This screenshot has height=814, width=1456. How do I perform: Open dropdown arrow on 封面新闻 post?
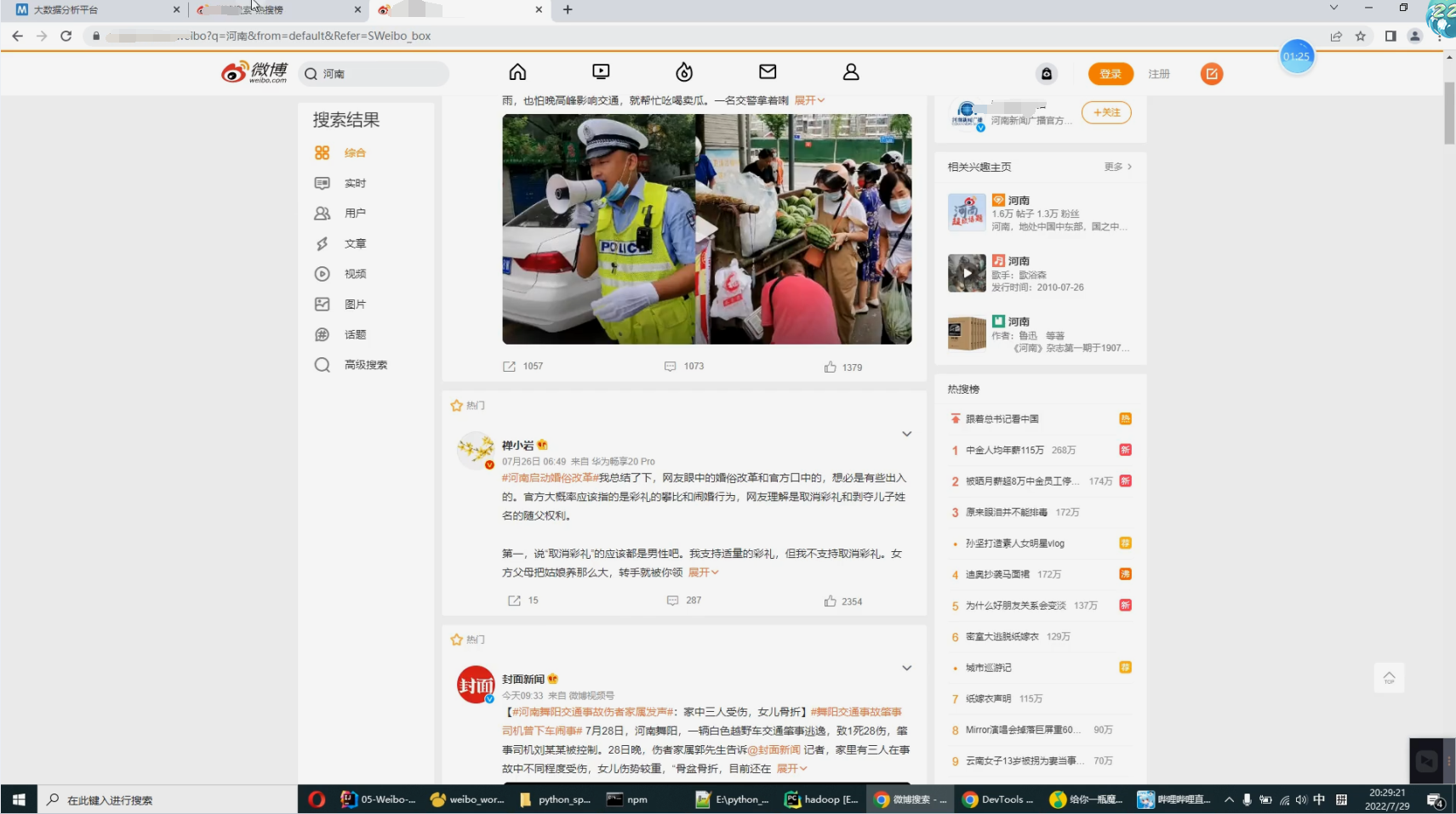click(x=906, y=668)
